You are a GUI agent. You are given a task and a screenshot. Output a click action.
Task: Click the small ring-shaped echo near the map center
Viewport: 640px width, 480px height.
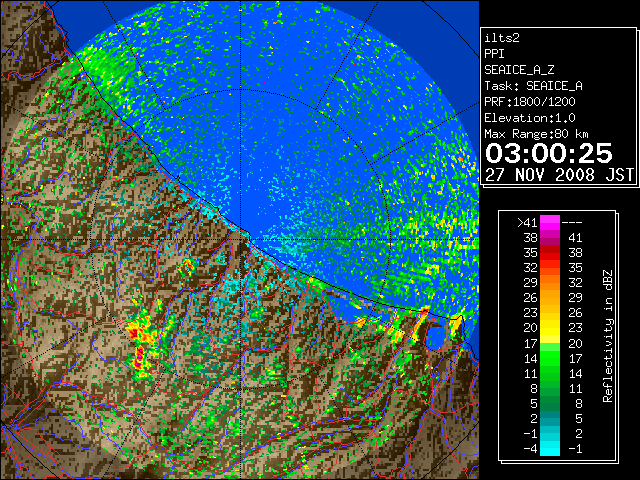(187, 265)
